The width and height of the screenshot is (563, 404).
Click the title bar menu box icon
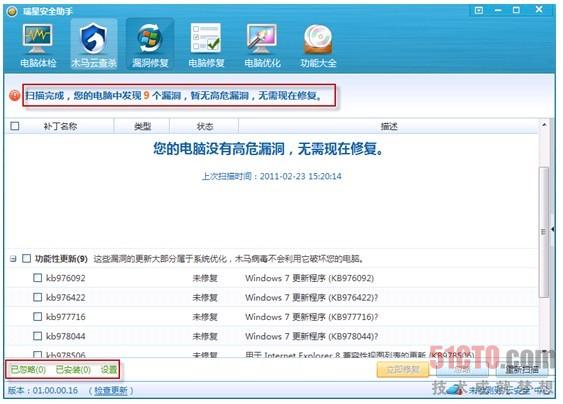pos(479,10)
